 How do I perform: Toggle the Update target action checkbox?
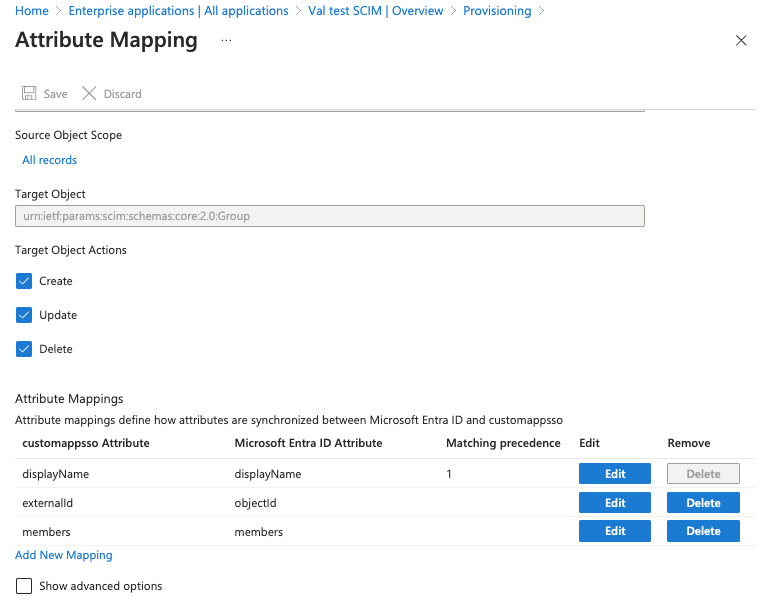click(x=25, y=315)
